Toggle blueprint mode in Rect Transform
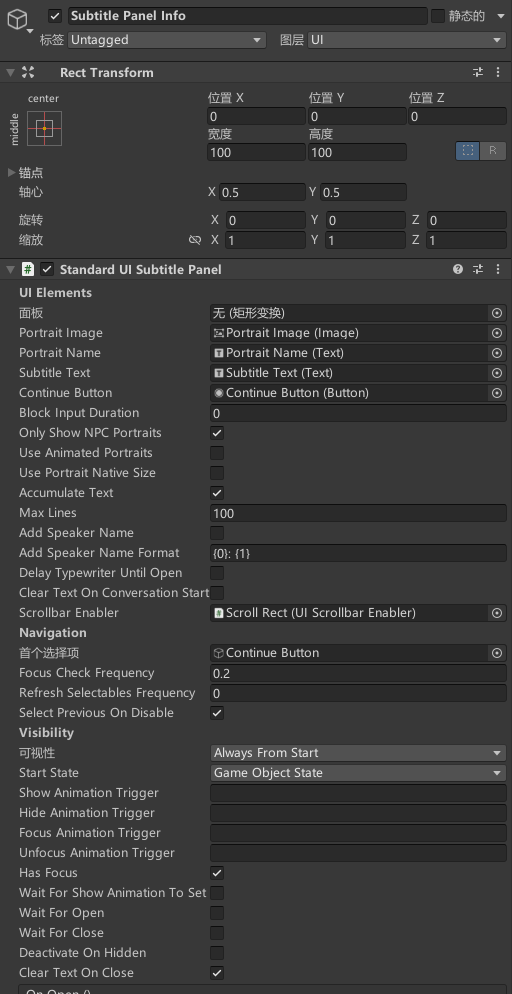The width and height of the screenshot is (512, 994). click(468, 151)
